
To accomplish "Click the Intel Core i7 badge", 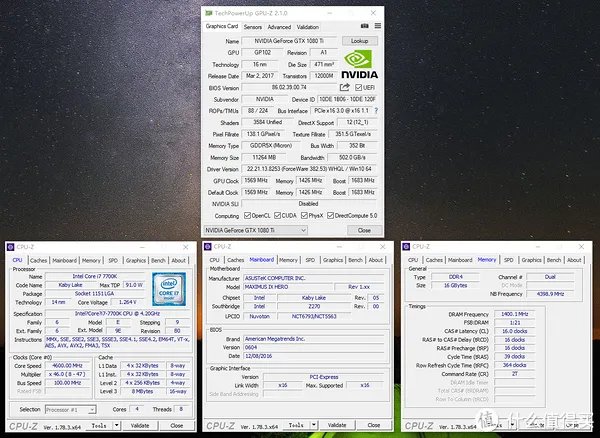I will pyautogui.click(x=169, y=289).
